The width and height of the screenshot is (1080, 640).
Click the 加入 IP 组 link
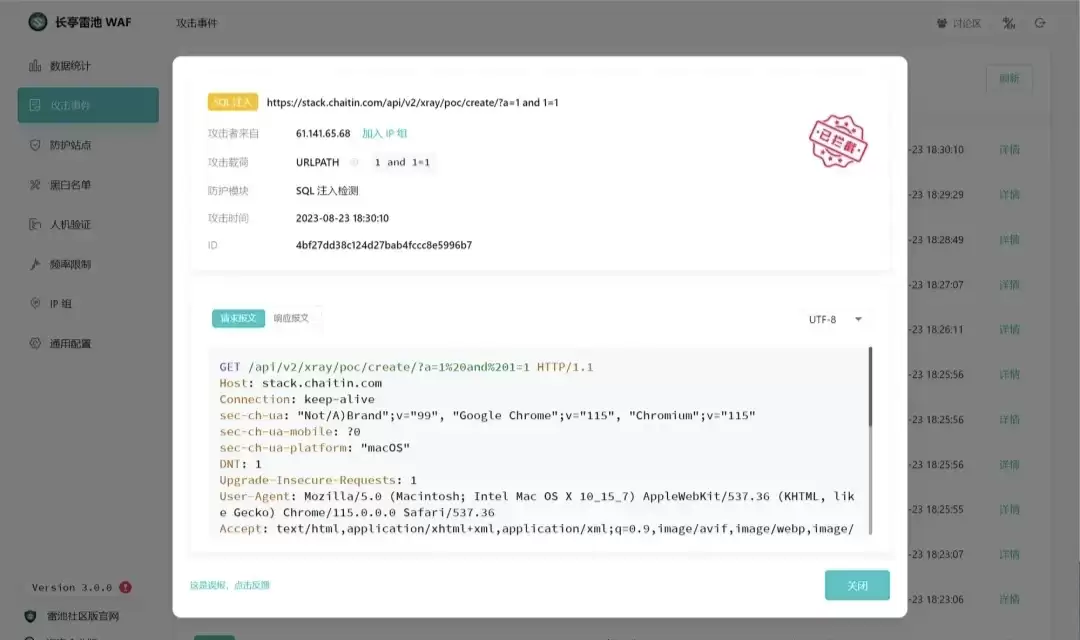(384, 133)
